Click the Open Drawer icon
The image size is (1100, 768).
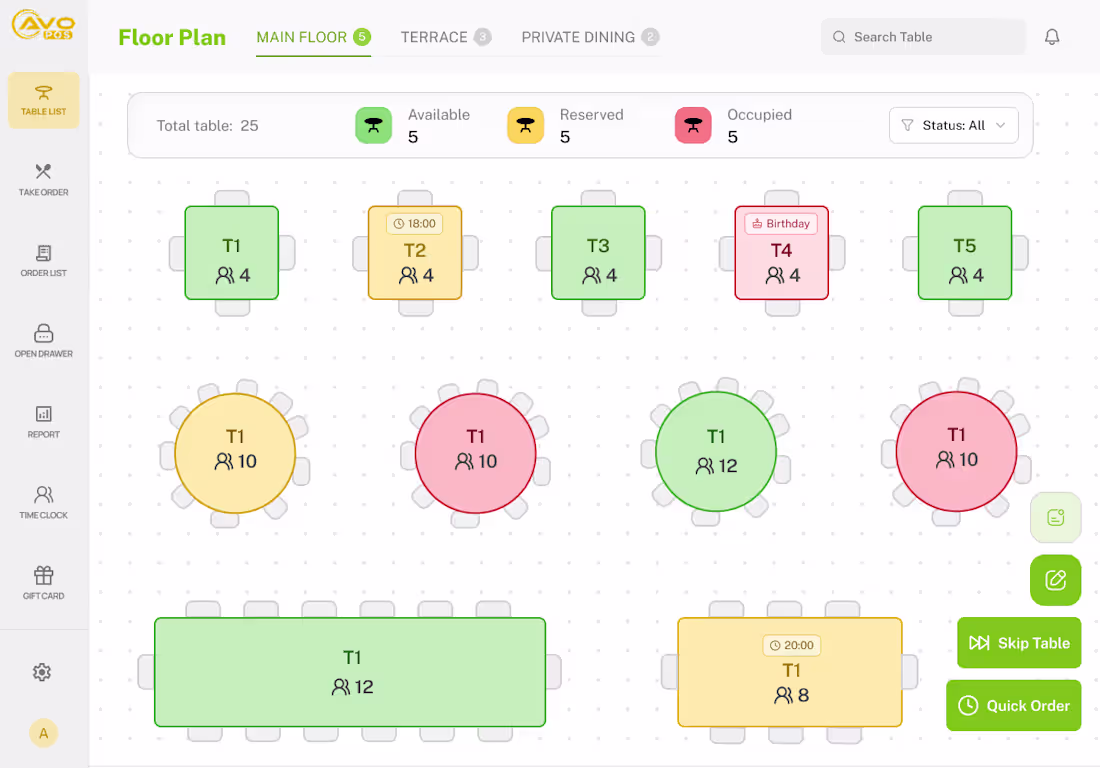(43, 333)
